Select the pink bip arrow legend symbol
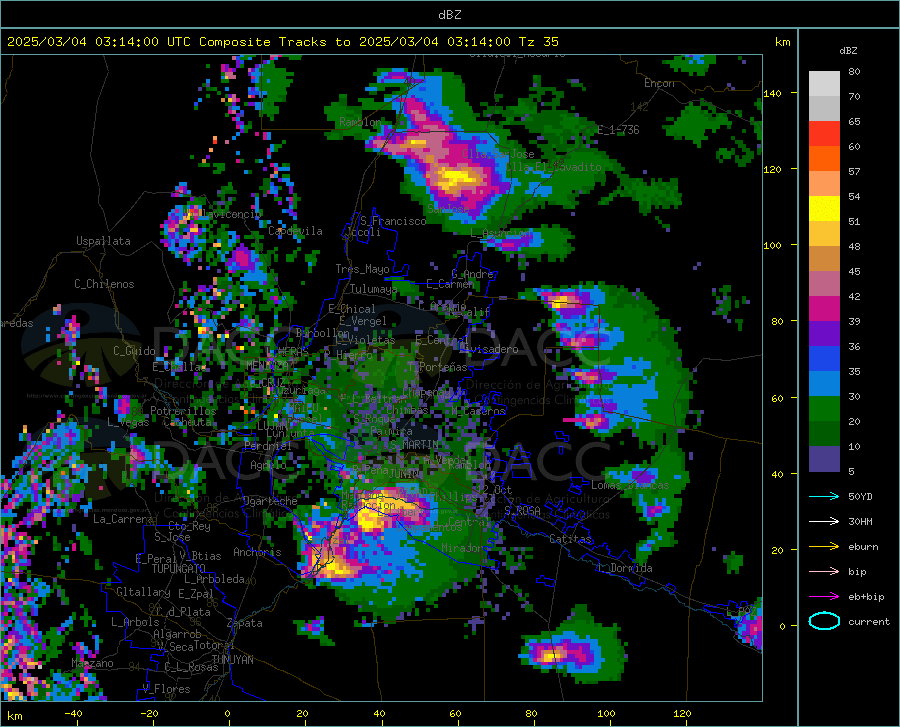The height and width of the screenshot is (727, 900). click(x=824, y=572)
